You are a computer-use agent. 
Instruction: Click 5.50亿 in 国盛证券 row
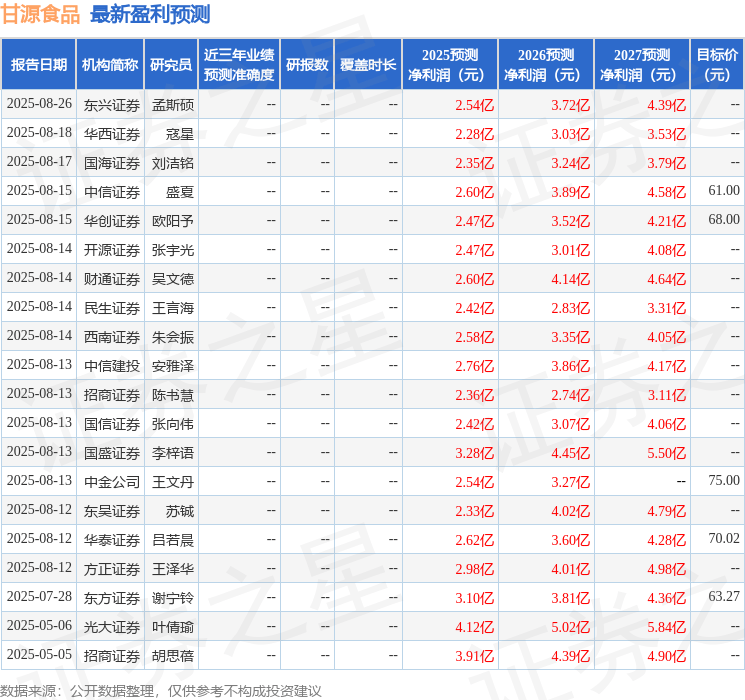[x=667, y=453]
